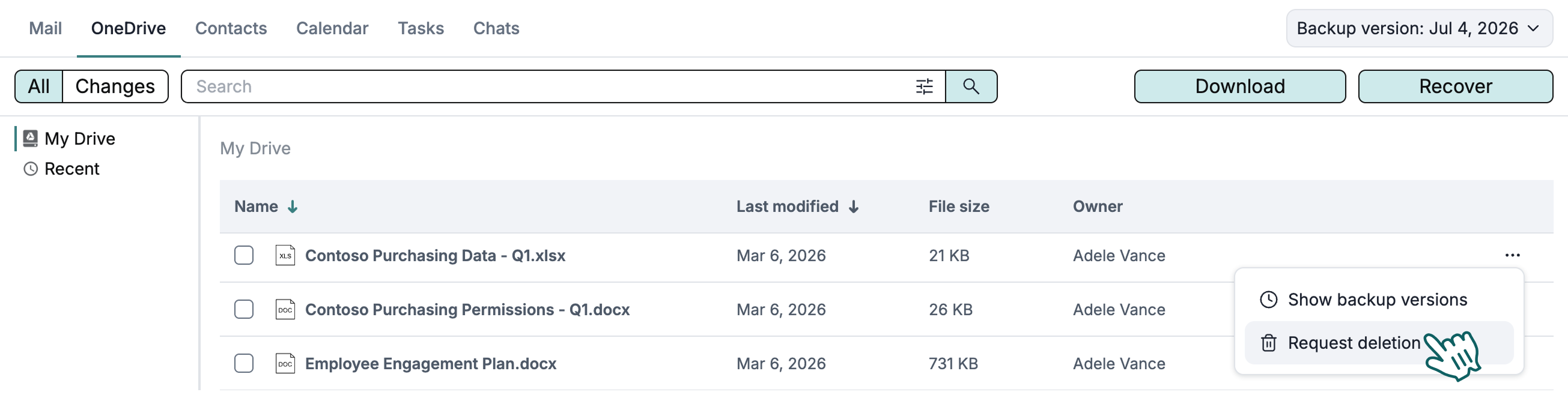1568x395 pixels.
Task: Check the box for Employee Engagement Plan.docx
Action: tap(243, 363)
